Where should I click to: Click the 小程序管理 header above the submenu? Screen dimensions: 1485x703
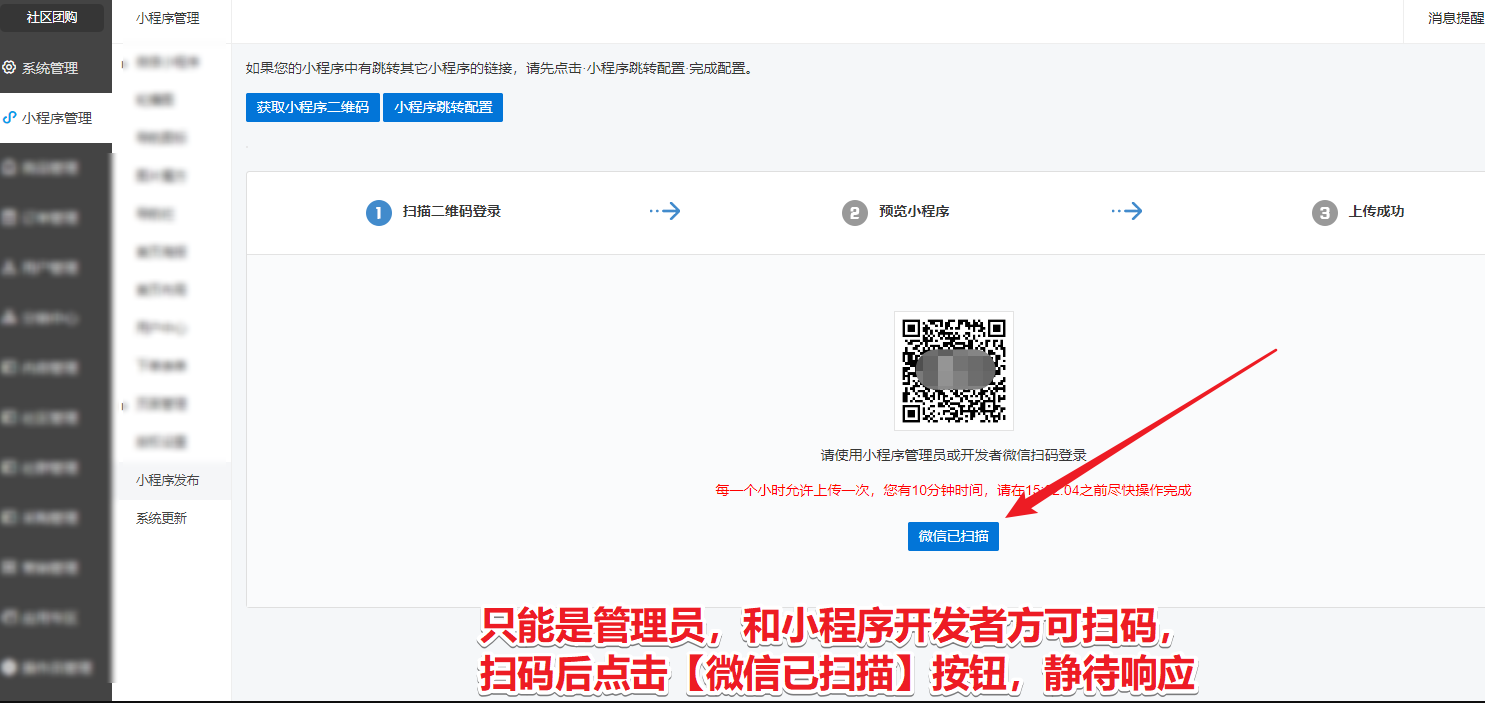[x=168, y=18]
